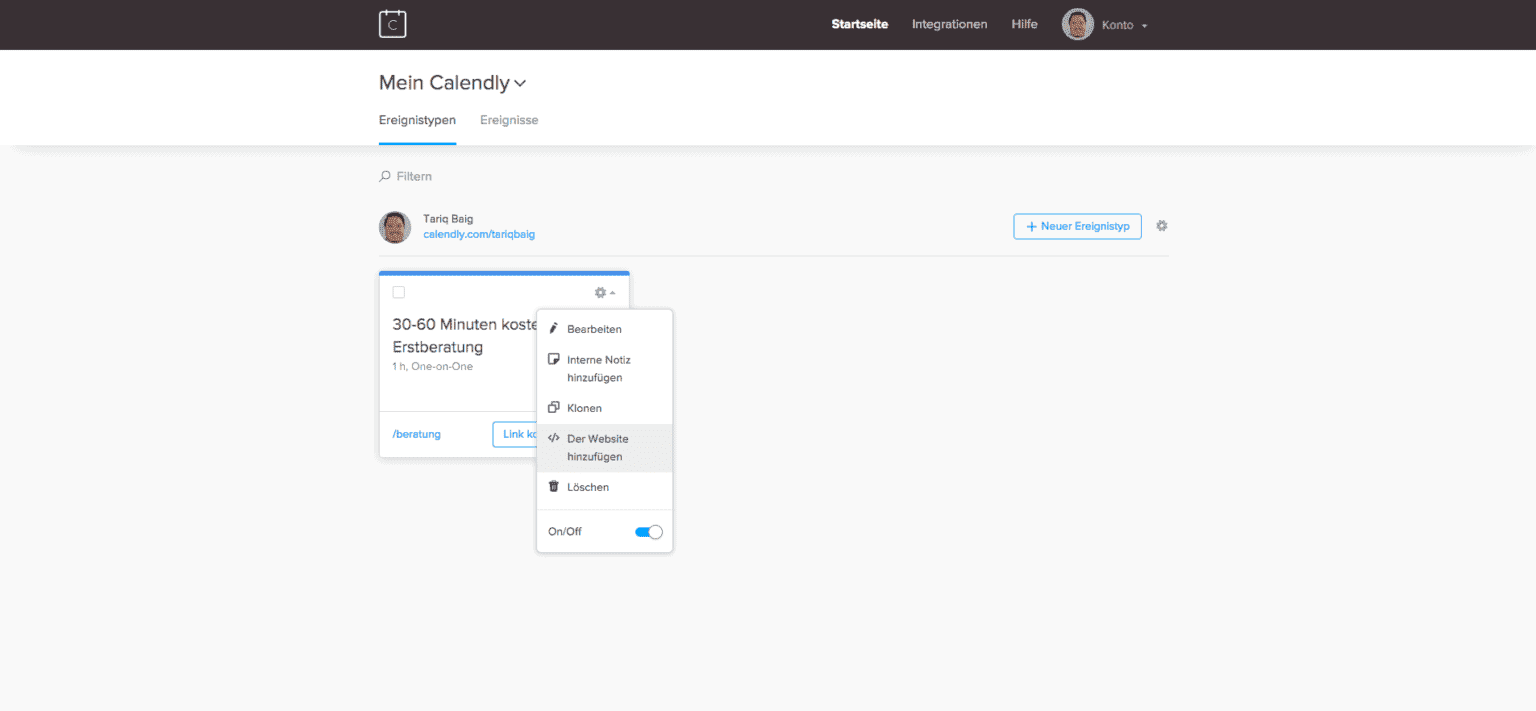Open the /beratung event link

pos(417,434)
